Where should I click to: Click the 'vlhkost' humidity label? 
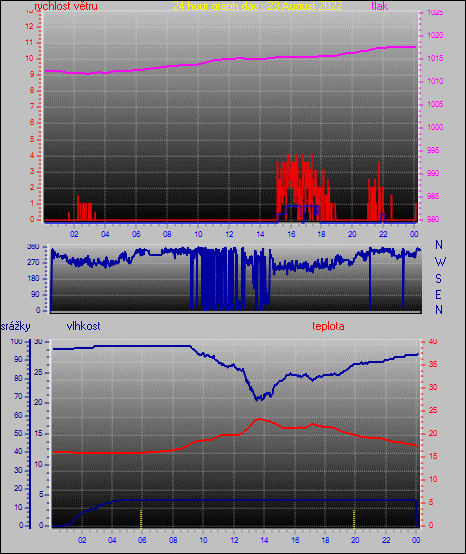83,326
